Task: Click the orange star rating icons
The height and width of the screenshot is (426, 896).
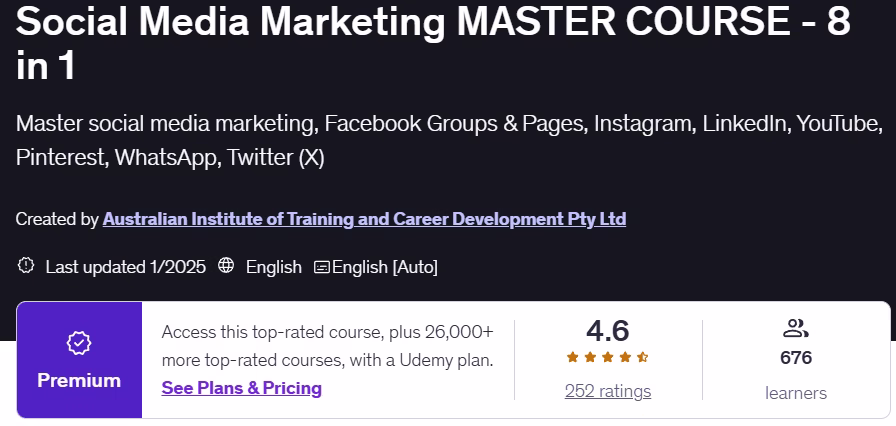Action: coord(608,357)
